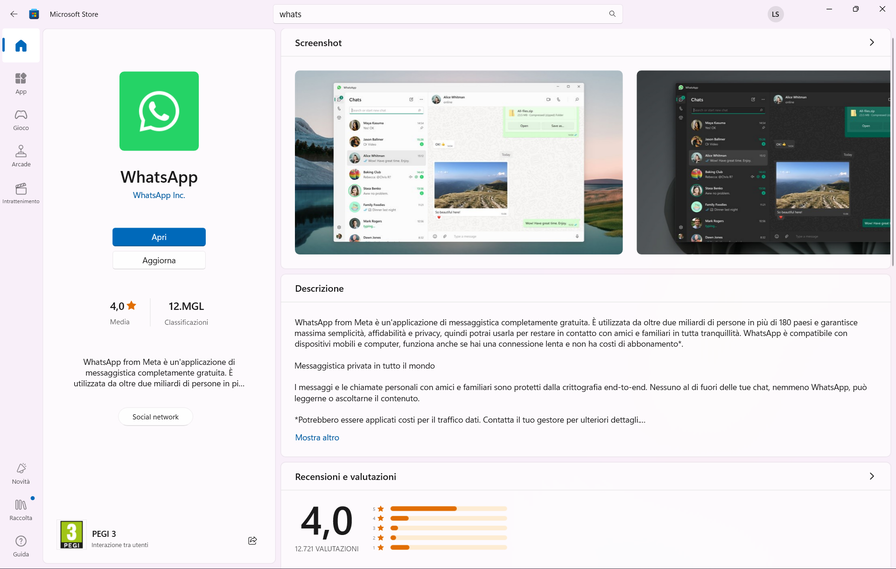Select the Social network category tag
Screen dimensions: 896x569
[x=155, y=417]
